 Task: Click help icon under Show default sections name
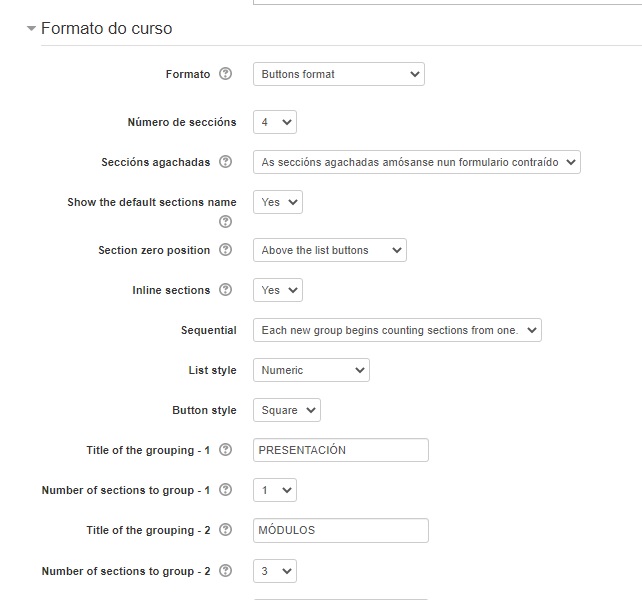tap(225, 222)
